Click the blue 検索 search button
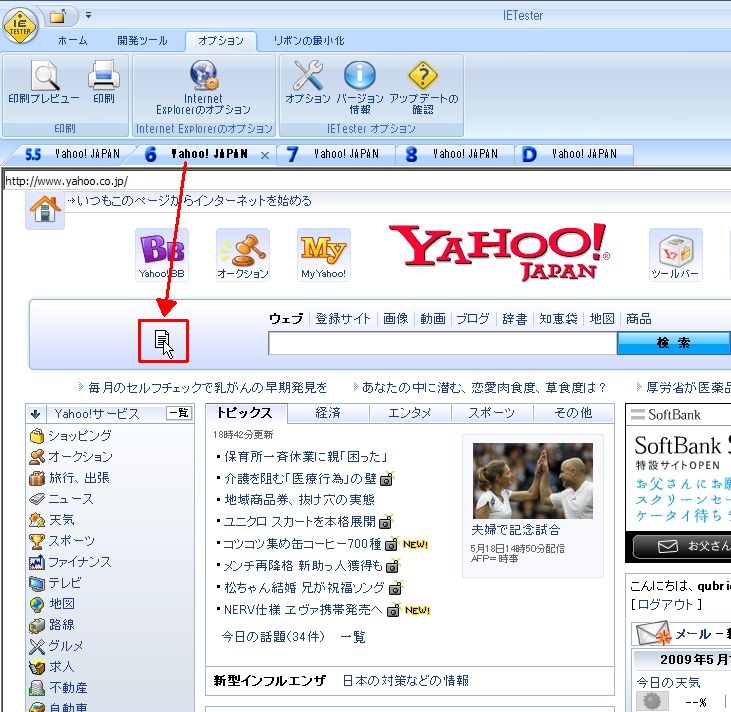Viewport: 731px width, 712px height. click(674, 343)
